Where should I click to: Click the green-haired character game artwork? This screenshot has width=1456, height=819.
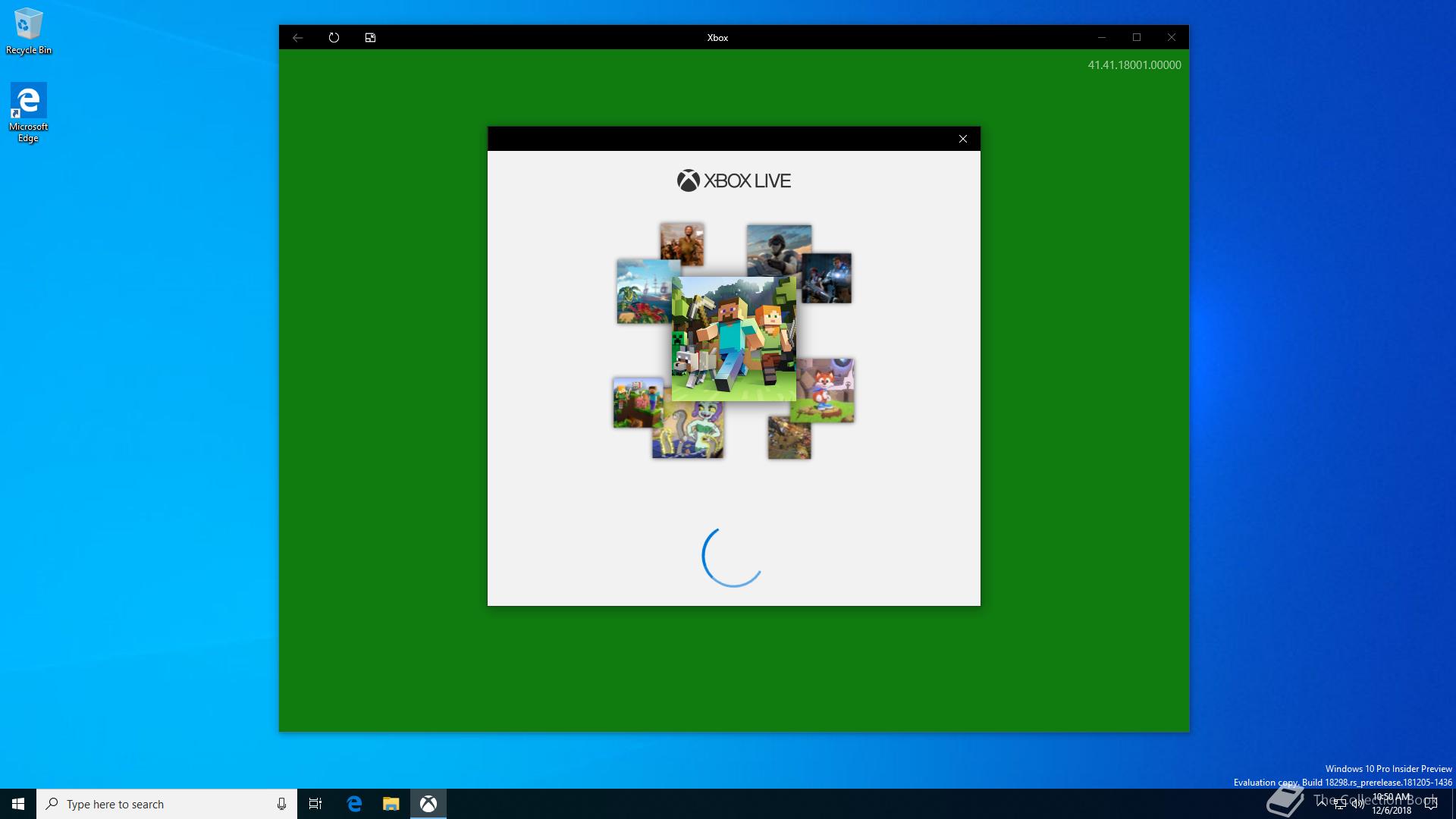pyautogui.click(x=688, y=429)
